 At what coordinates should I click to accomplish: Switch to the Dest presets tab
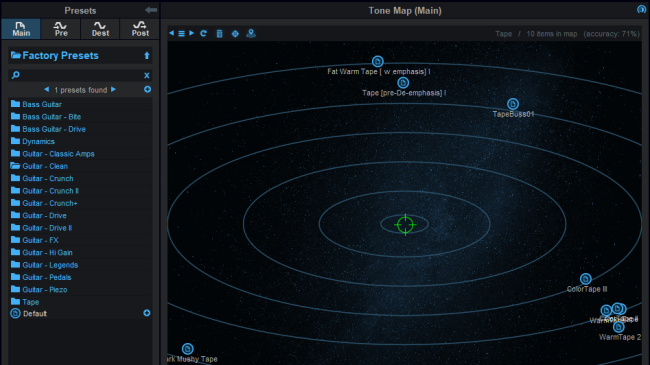100,29
